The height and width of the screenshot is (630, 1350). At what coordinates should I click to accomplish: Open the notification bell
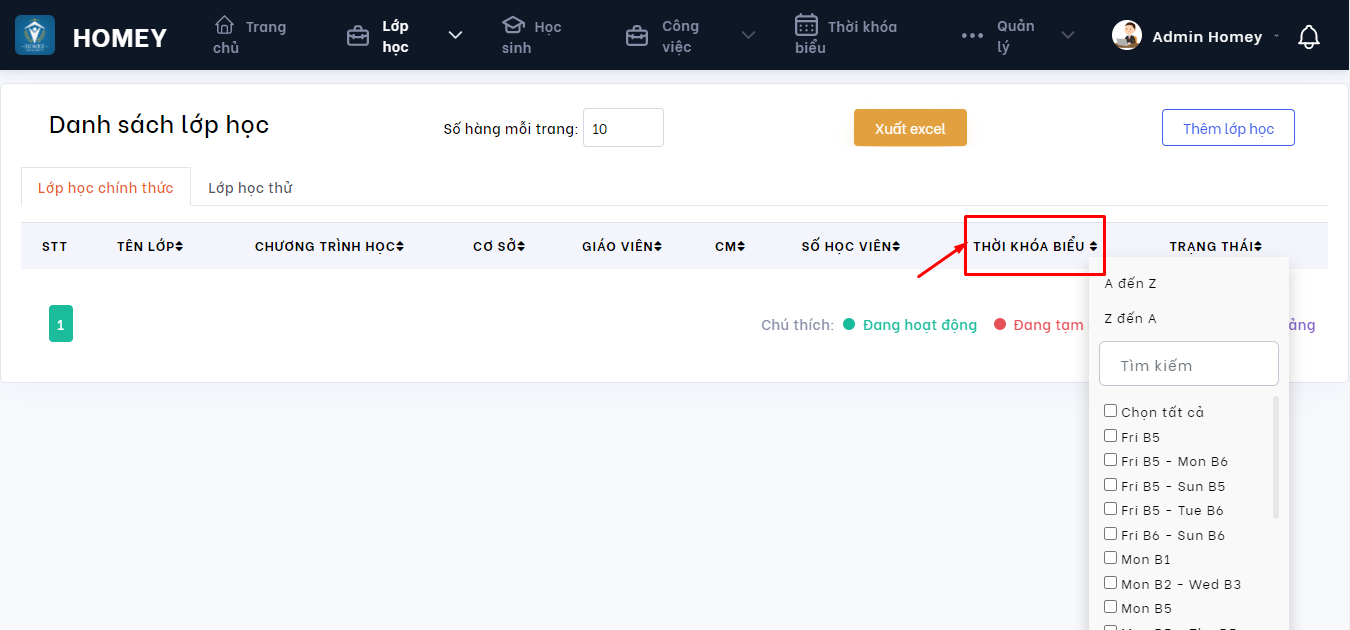[x=1308, y=37]
